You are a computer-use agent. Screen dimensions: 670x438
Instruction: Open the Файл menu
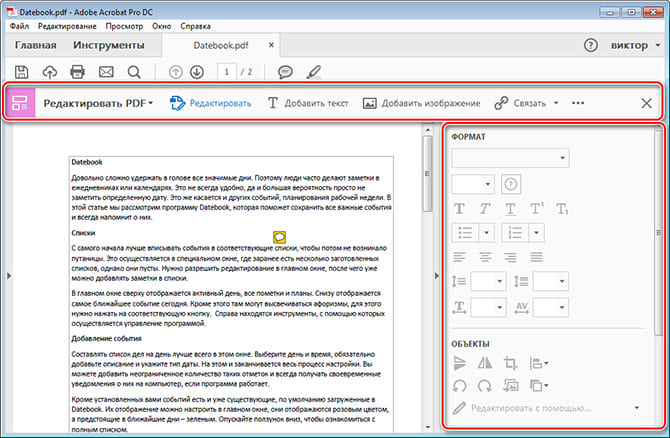pyautogui.click(x=19, y=26)
